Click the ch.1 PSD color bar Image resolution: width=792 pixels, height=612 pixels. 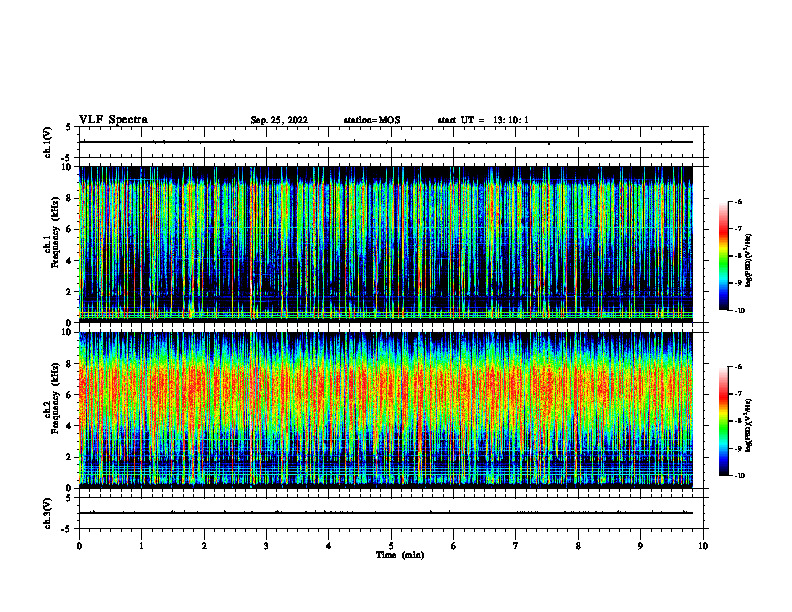724,256
